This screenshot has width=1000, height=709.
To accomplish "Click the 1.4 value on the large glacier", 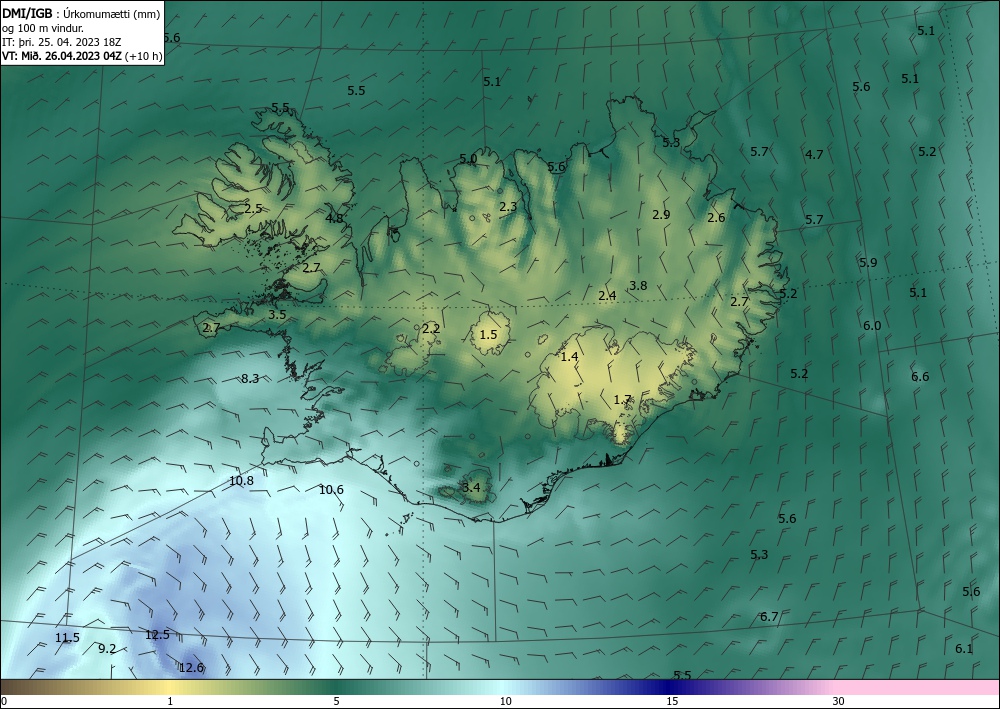I will point(569,357).
